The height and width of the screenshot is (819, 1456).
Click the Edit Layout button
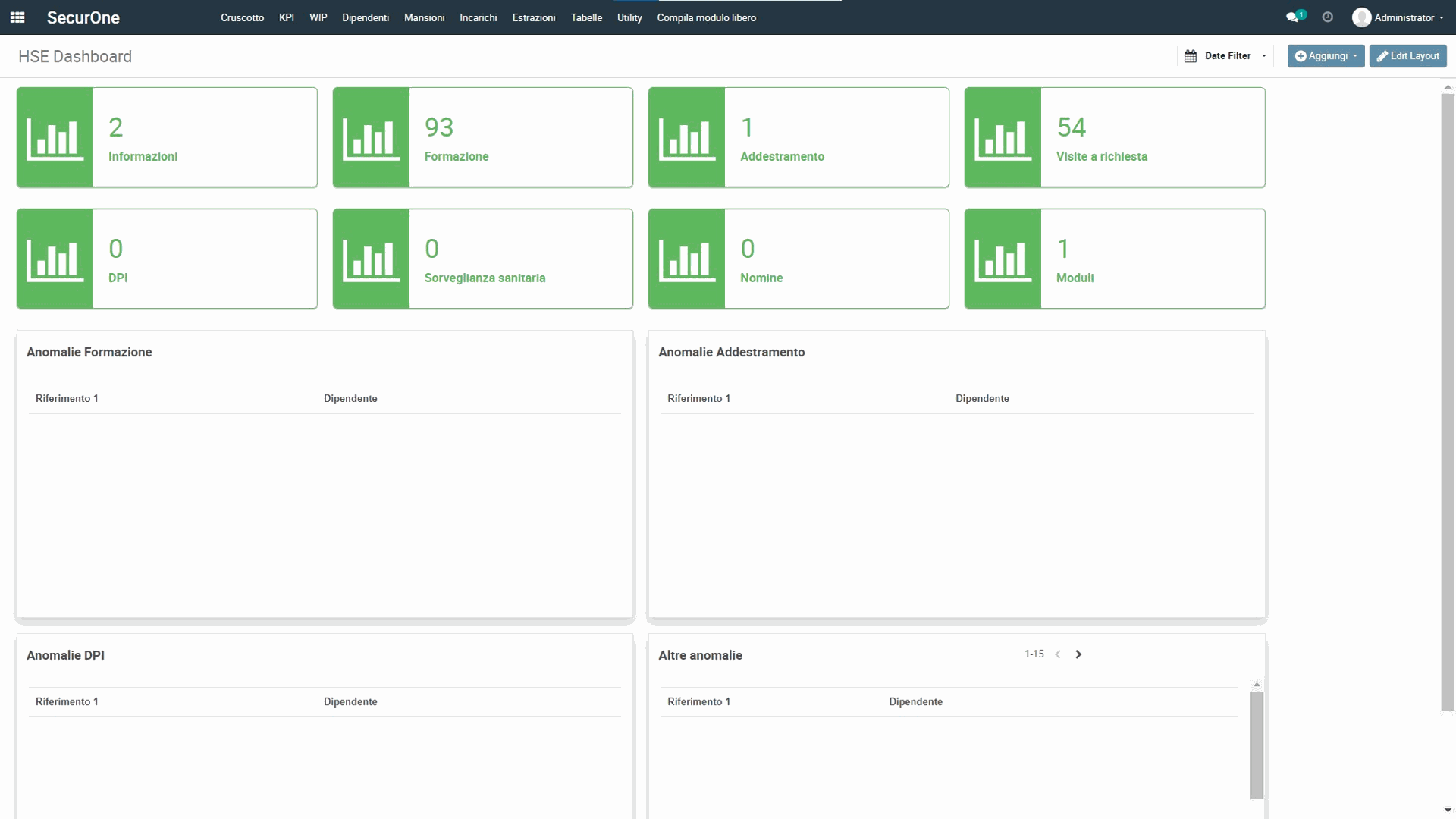(x=1407, y=56)
